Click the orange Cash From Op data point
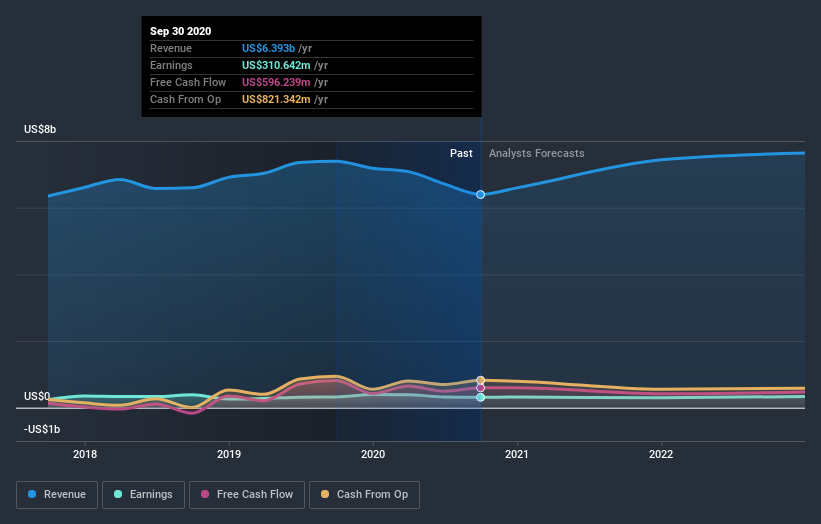The height and width of the screenshot is (524, 821). pyautogui.click(x=480, y=381)
